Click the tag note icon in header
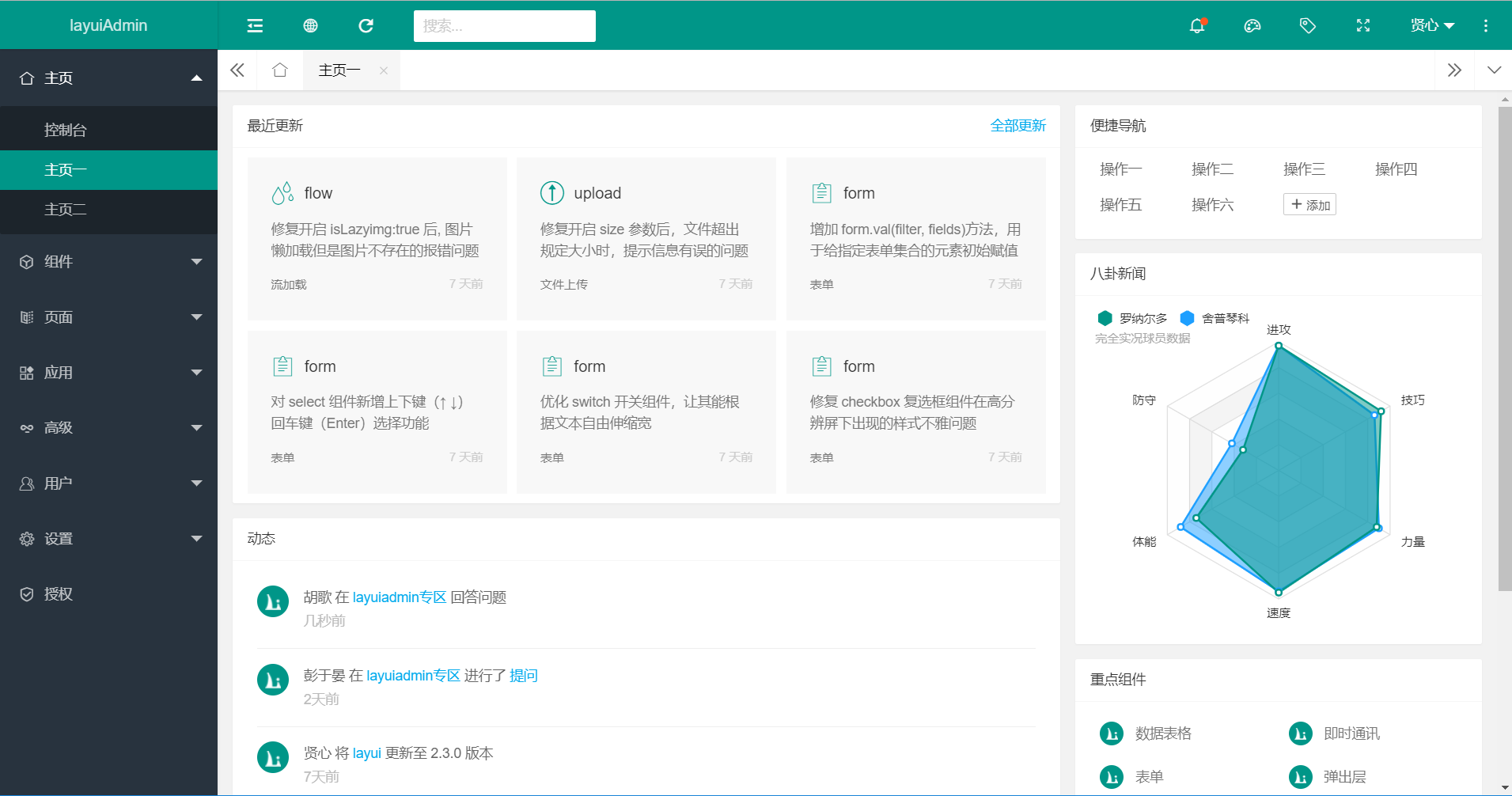Viewport: 1512px width, 796px height. click(1307, 26)
